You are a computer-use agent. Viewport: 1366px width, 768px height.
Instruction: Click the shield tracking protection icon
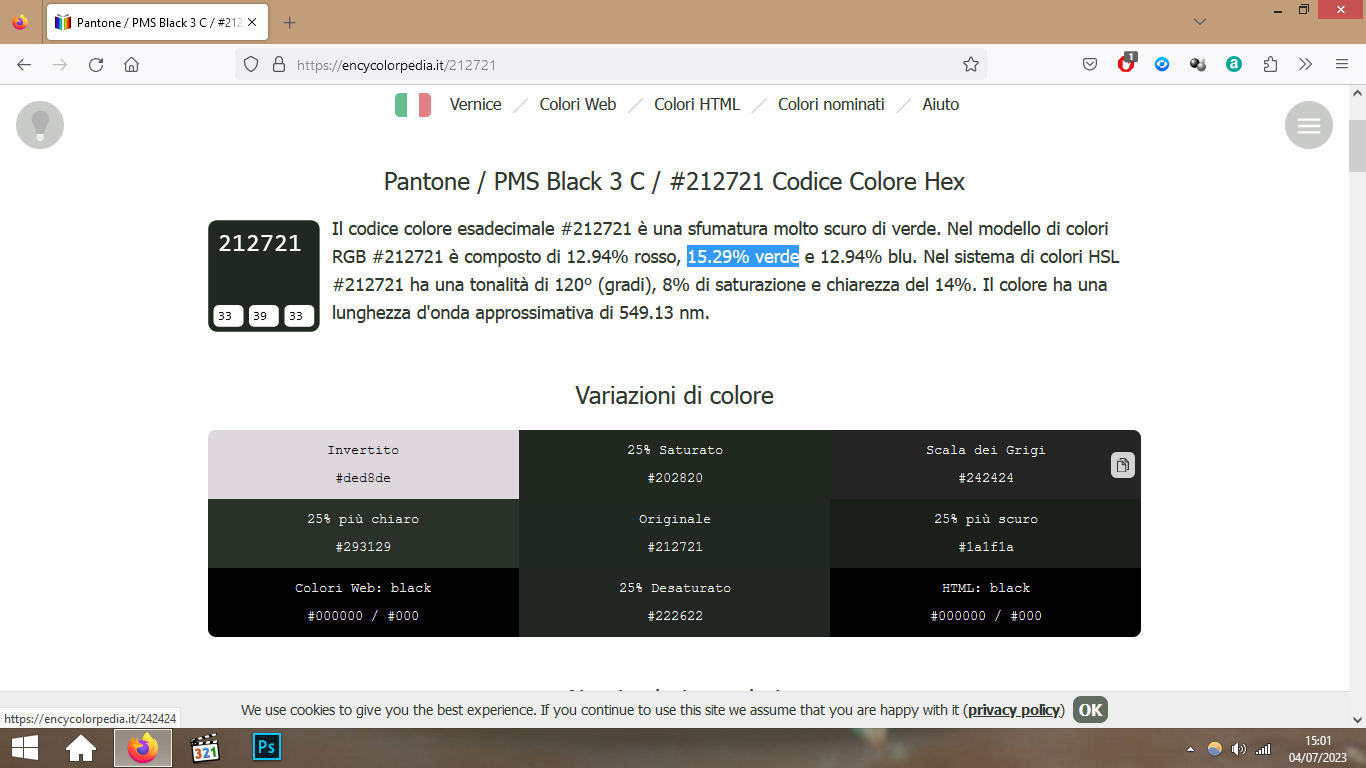pos(251,64)
